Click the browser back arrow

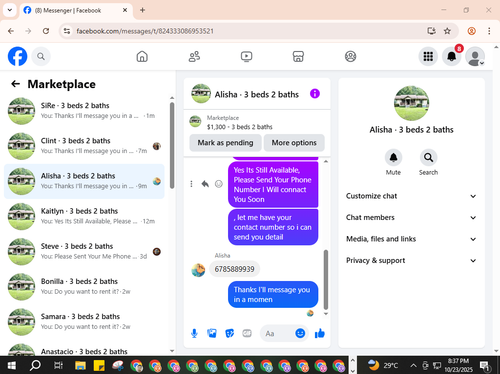11,31
